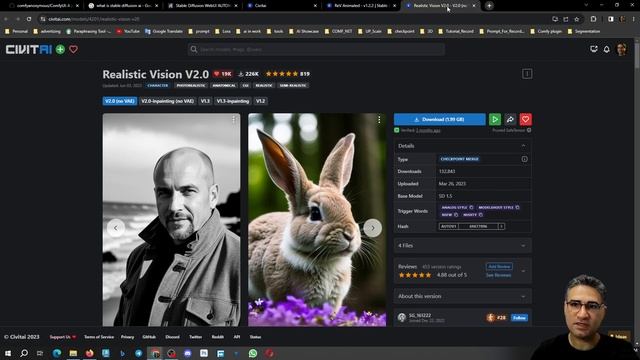This screenshot has width=640, height=360.
Task: Open the checkpoint bookmarks folder
Action: click(401, 31)
